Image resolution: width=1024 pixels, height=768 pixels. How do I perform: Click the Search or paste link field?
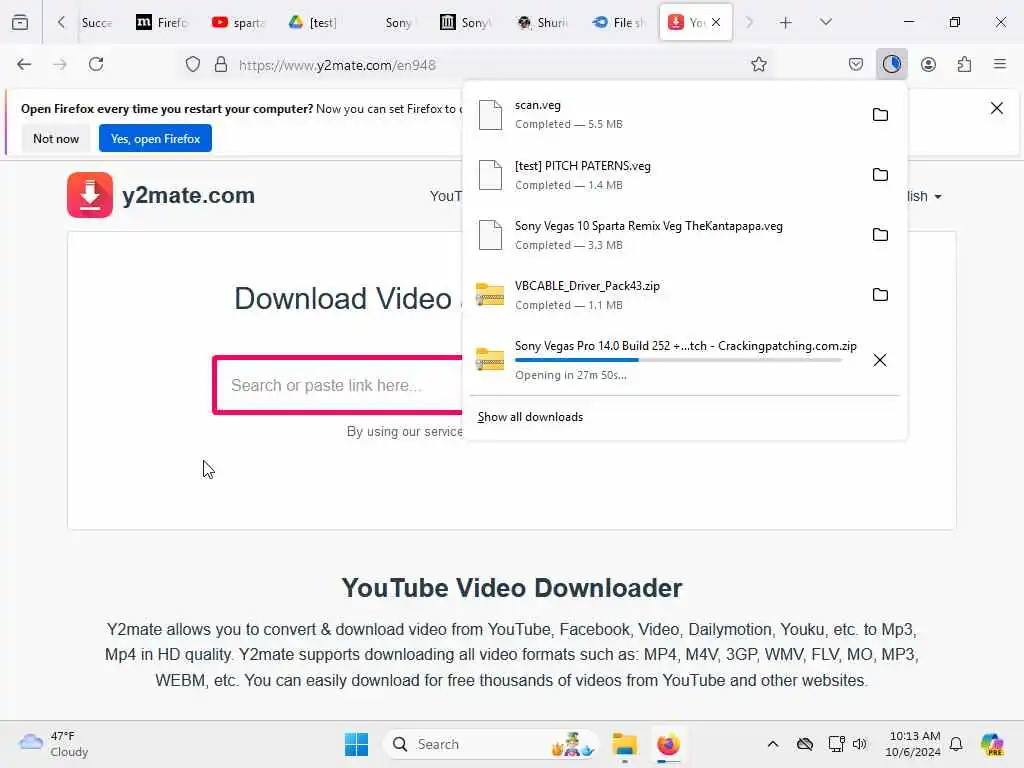pyautogui.click(x=340, y=385)
